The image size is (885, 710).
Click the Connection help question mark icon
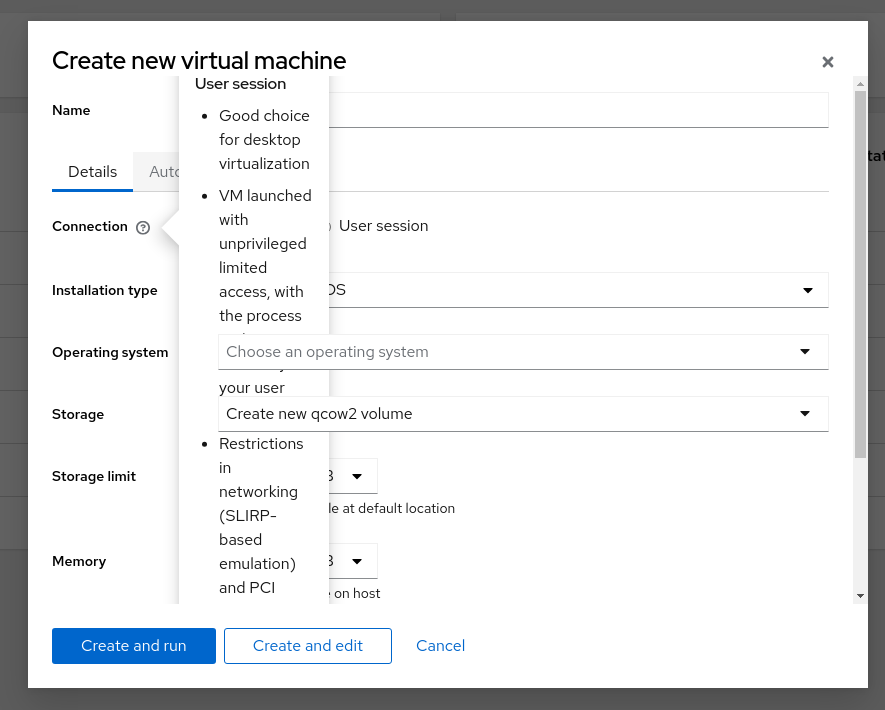pos(142,227)
